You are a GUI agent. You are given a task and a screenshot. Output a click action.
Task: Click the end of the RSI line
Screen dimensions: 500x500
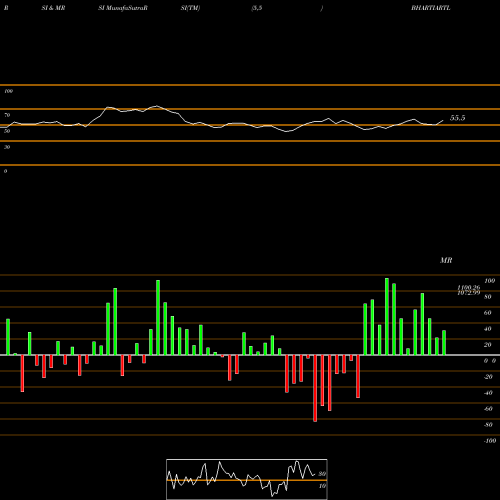[443, 120]
